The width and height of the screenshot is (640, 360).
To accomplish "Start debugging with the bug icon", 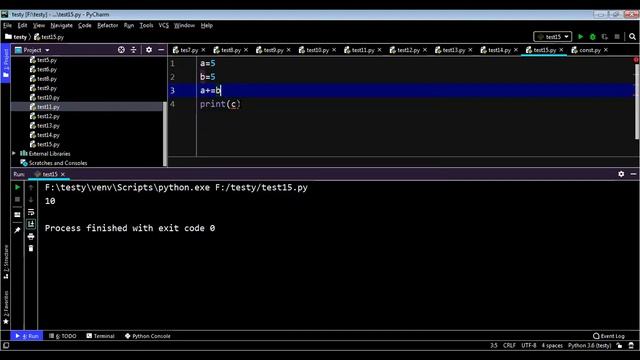I will pos(592,37).
